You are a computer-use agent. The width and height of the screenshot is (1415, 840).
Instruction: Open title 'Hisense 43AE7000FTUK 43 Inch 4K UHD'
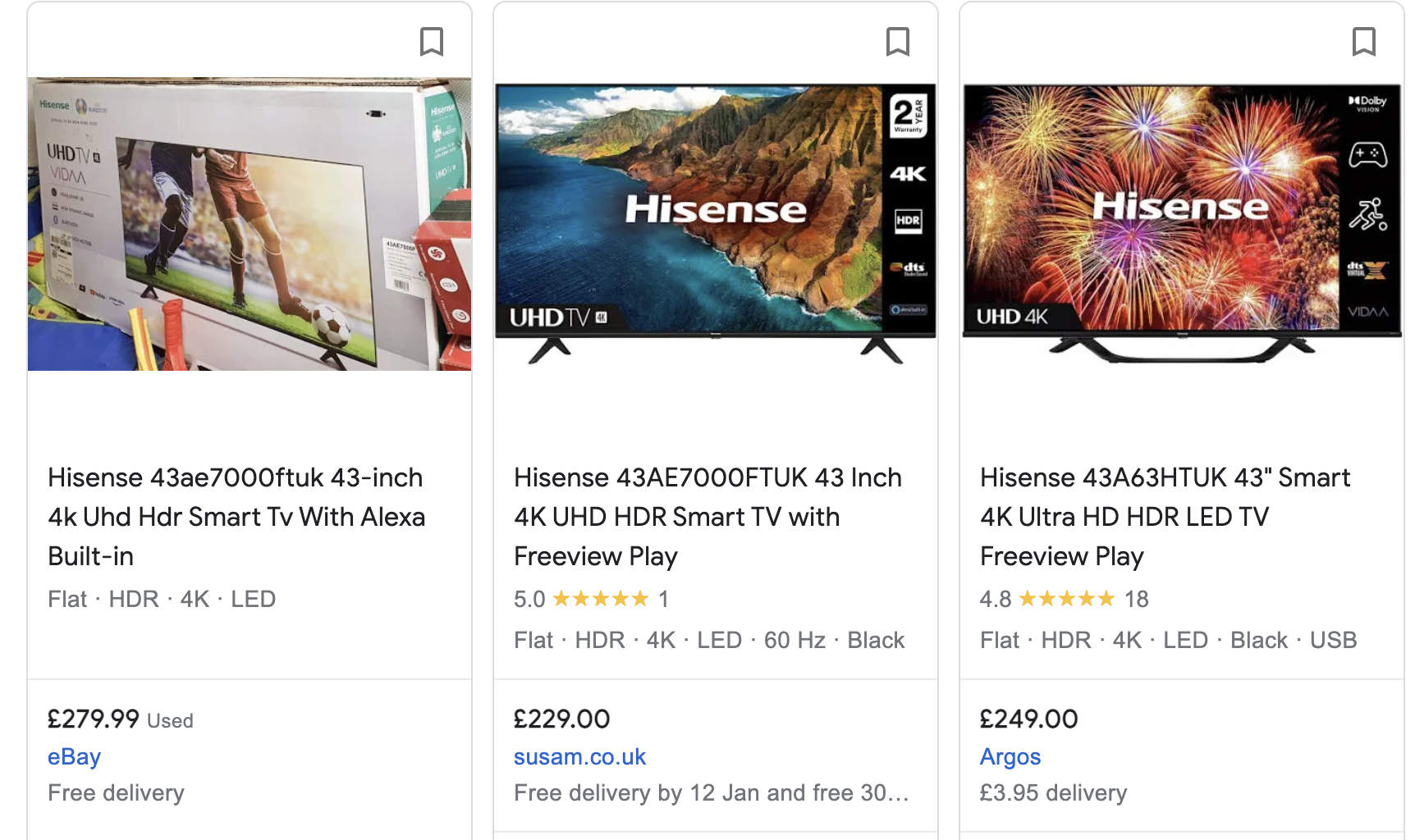pos(707,517)
